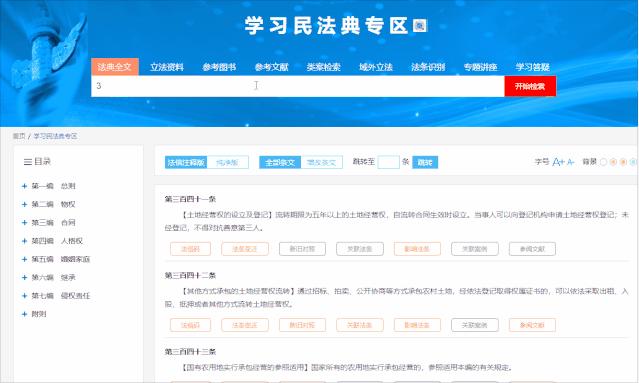
Task: Click 法信码 under 第三百四十二条
Action: coord(190,325)
